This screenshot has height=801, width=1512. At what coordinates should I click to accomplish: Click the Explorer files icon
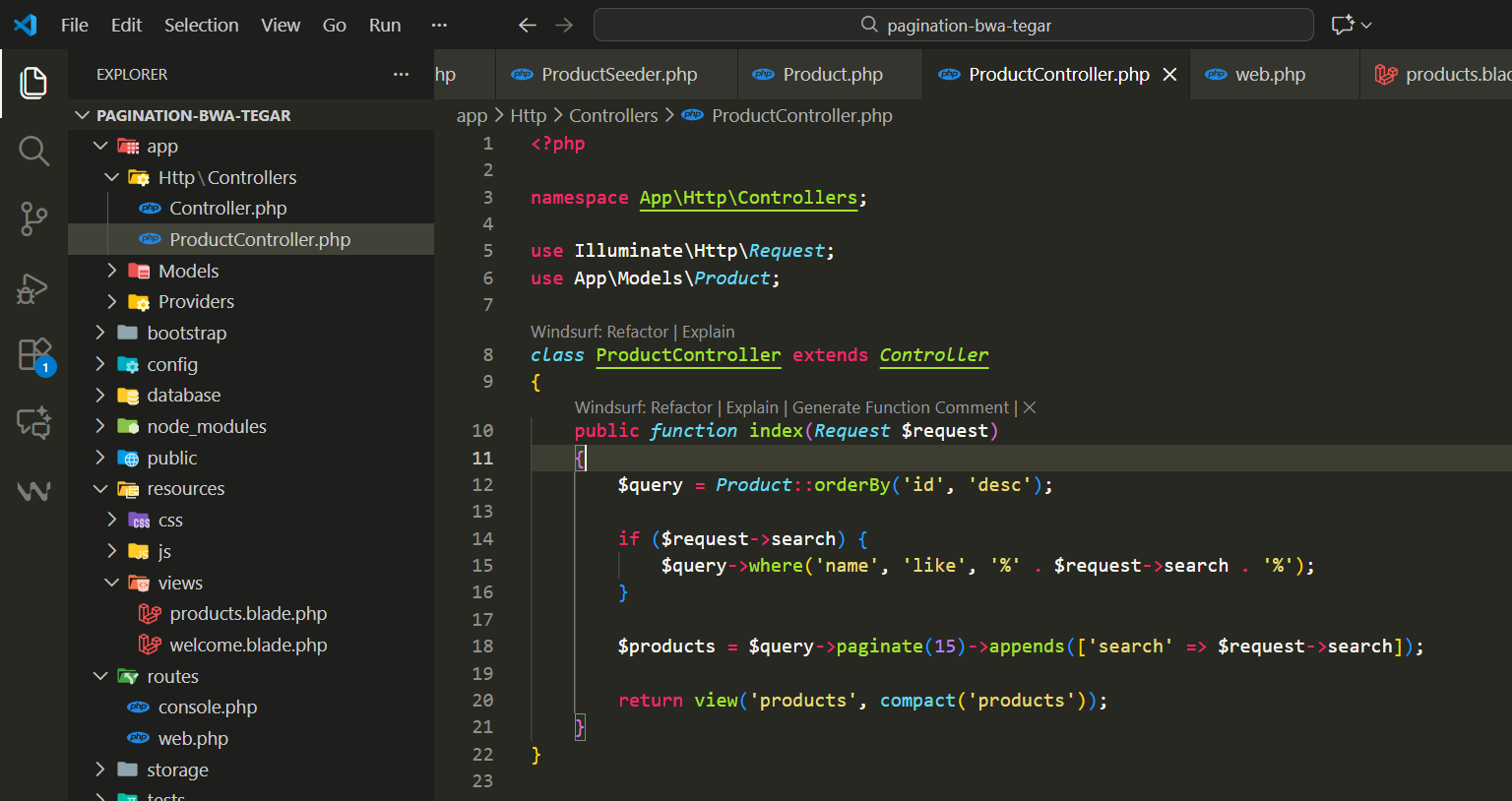point(33,83)
